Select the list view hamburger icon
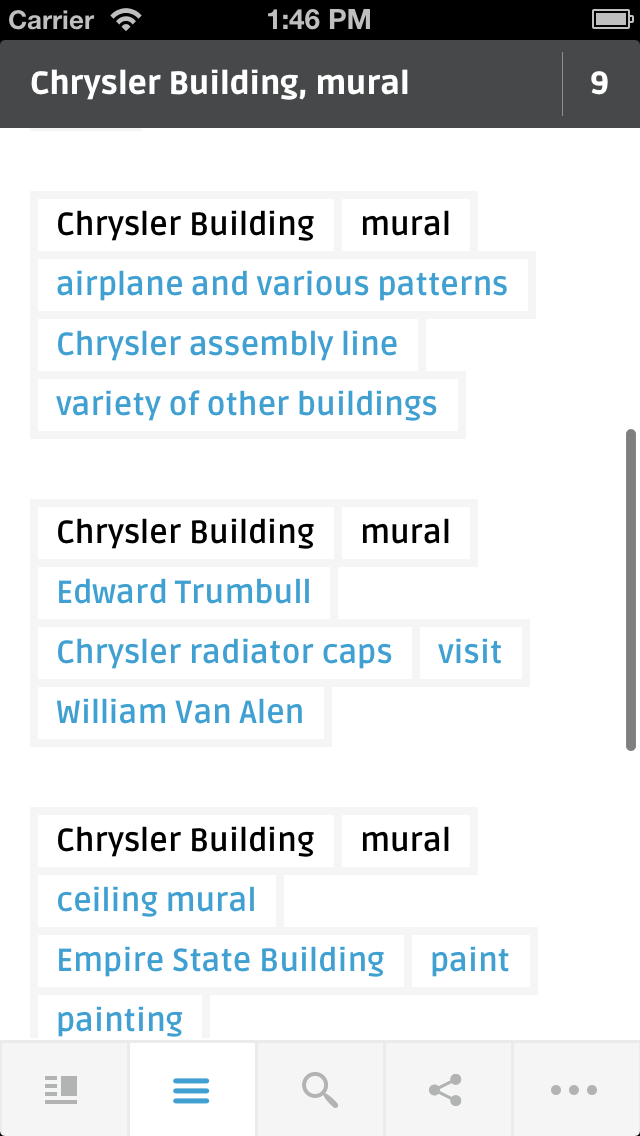This screenshot has width=640, height=1136. 192,1090
